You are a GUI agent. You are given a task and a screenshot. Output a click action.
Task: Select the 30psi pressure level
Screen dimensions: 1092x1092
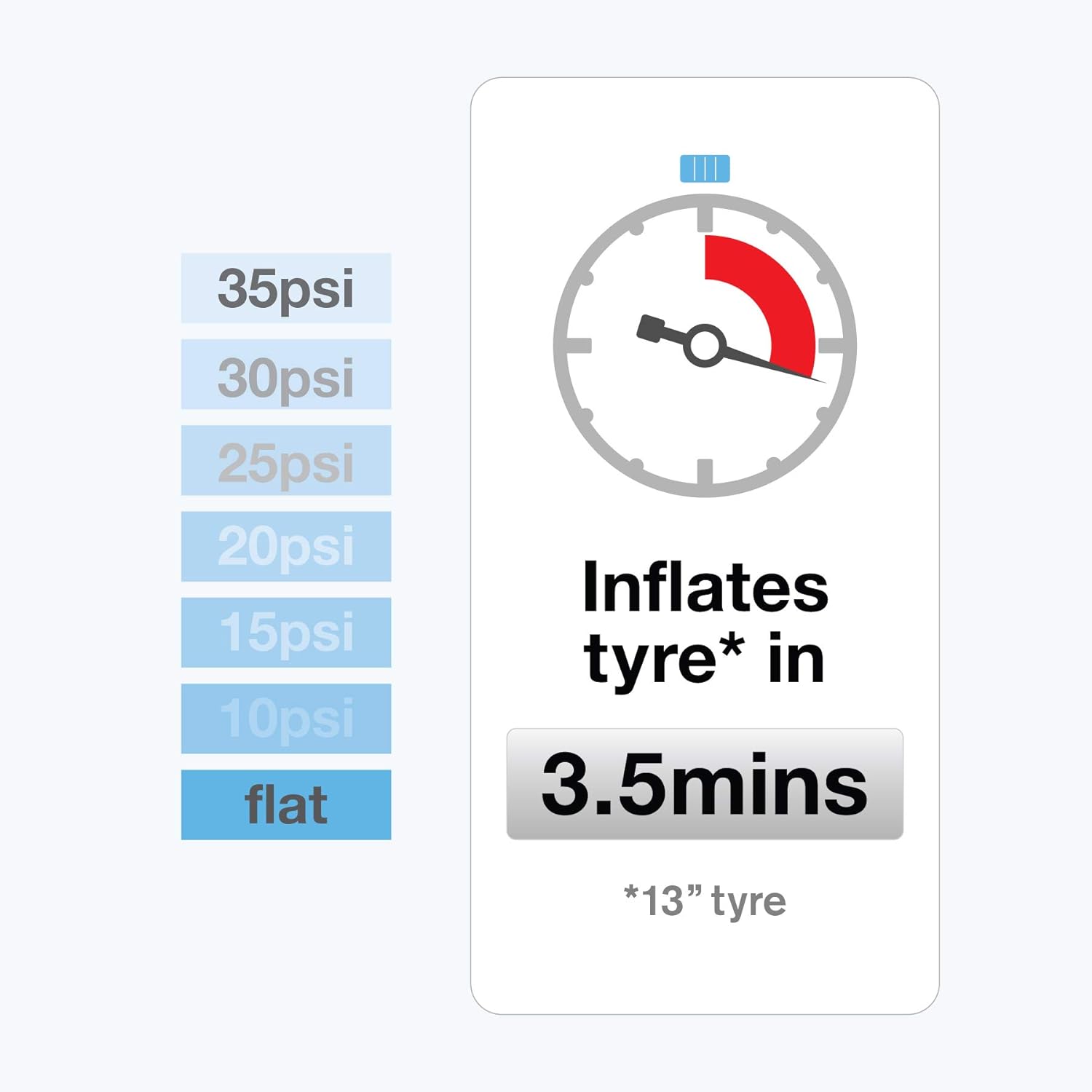pos(286,374)
